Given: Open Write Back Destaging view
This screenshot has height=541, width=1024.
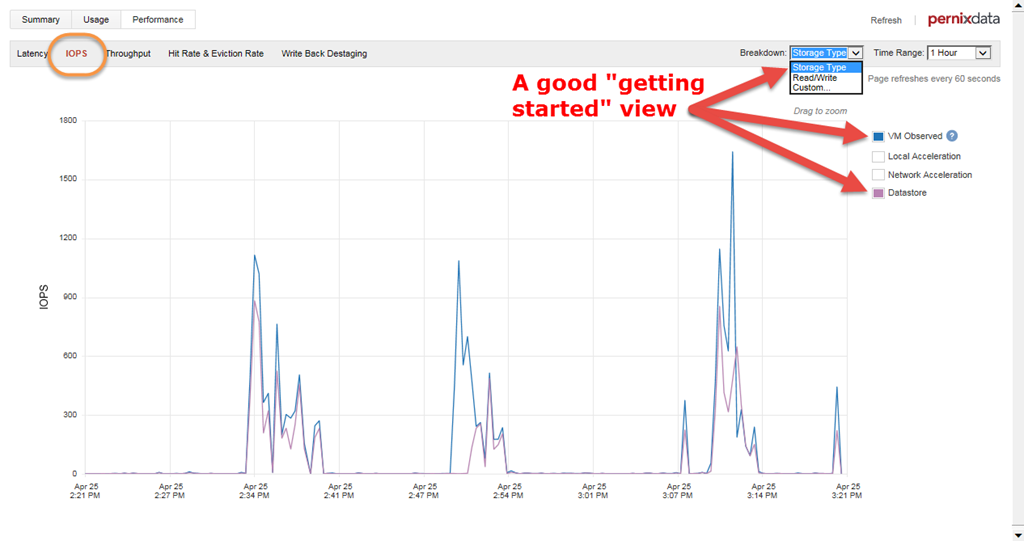Looking at the screenshot, I should [324, 54].
